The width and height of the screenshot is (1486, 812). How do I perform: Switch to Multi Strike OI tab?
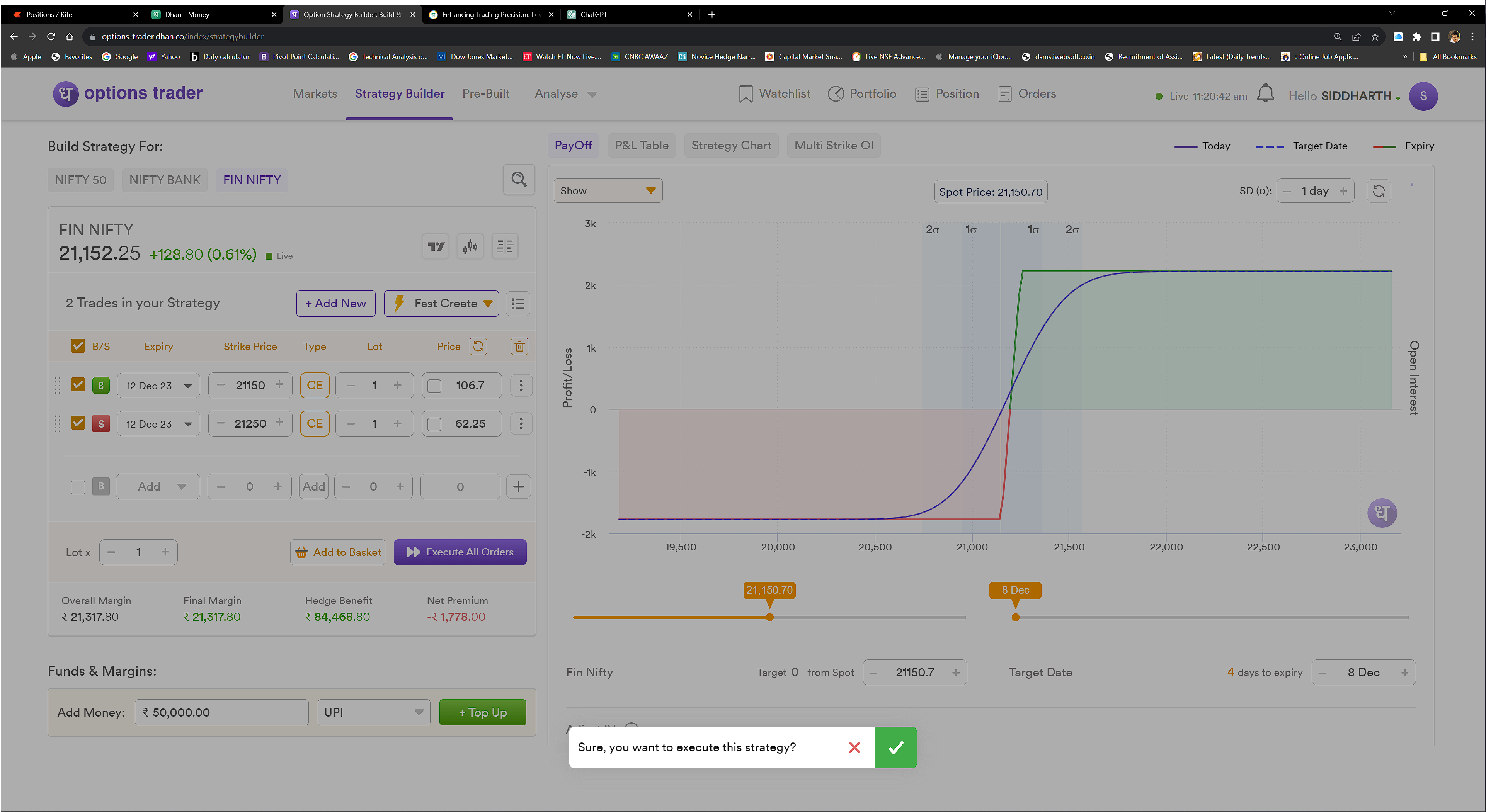834,145
